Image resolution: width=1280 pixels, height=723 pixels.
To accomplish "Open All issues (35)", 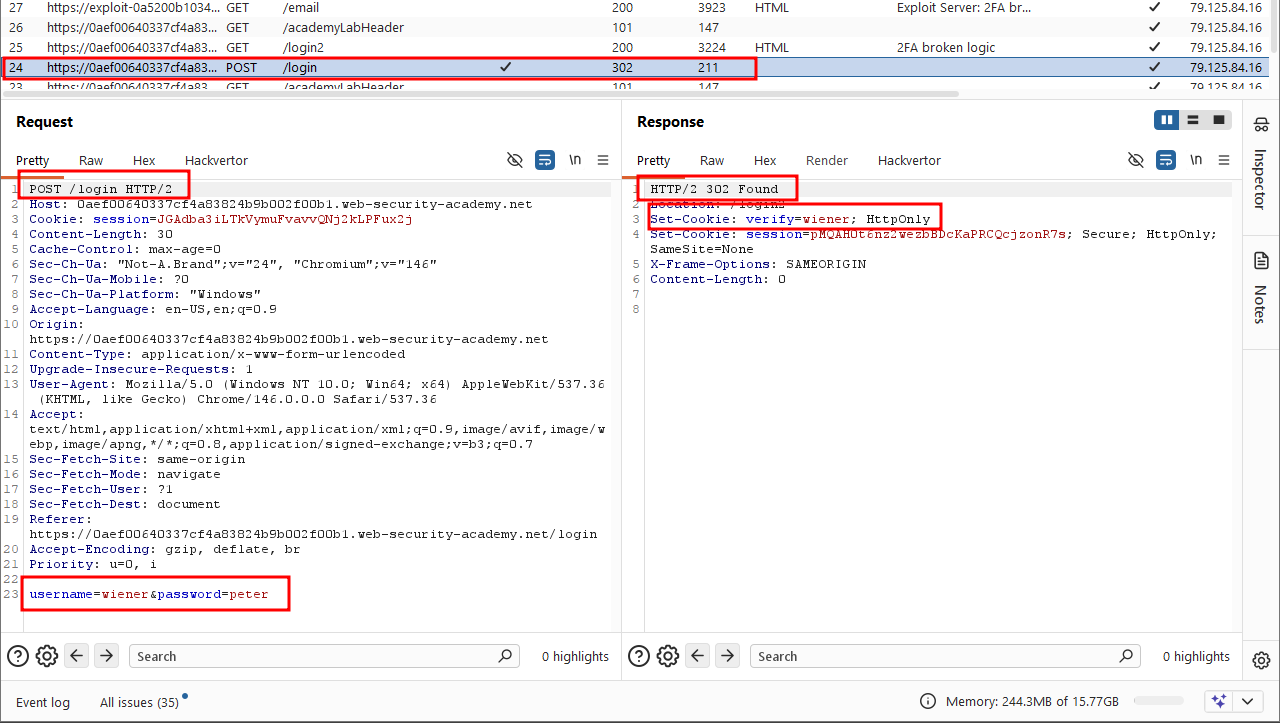I will (139, 702).
